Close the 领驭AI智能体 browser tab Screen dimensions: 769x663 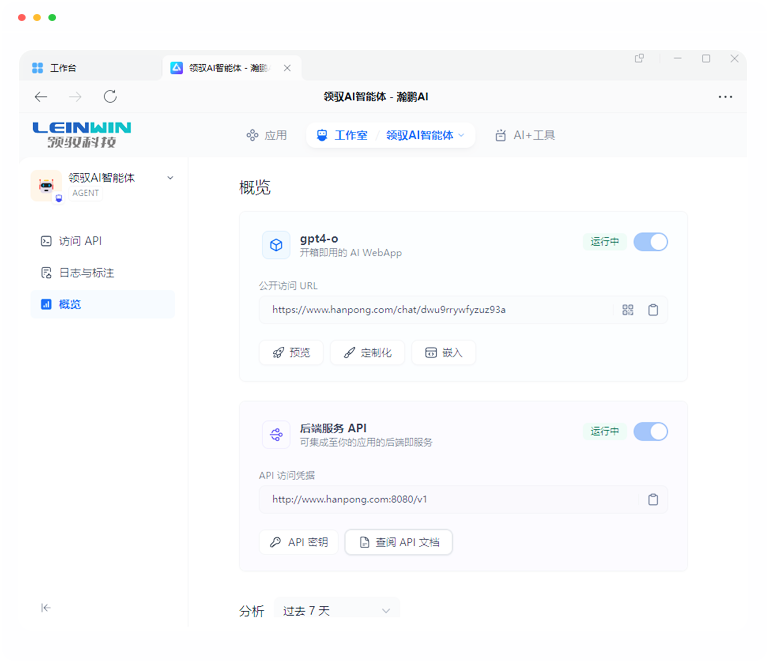click(x=288, y=68)
